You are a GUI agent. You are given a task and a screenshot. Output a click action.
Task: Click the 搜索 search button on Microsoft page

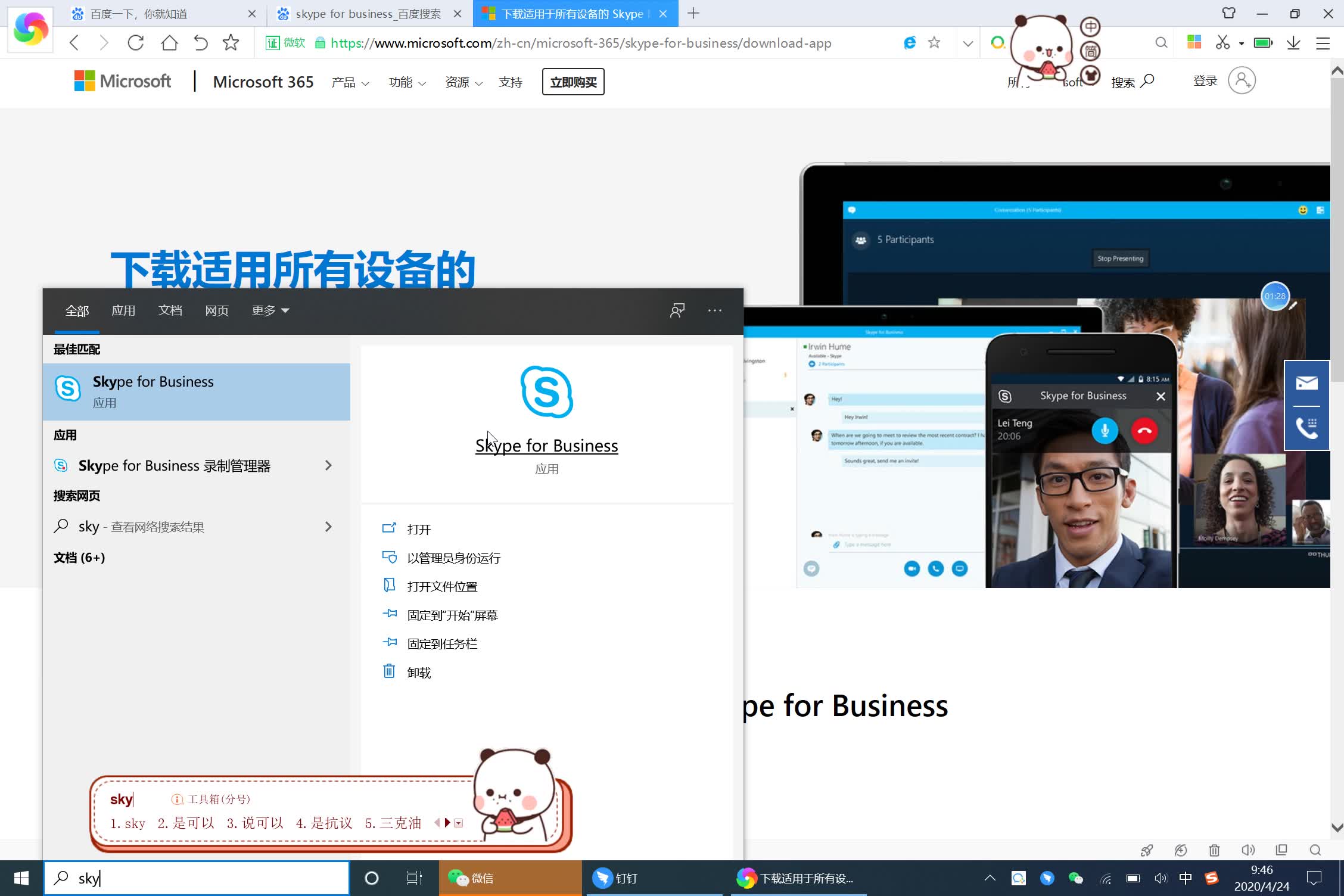[x=1133, y=82]
